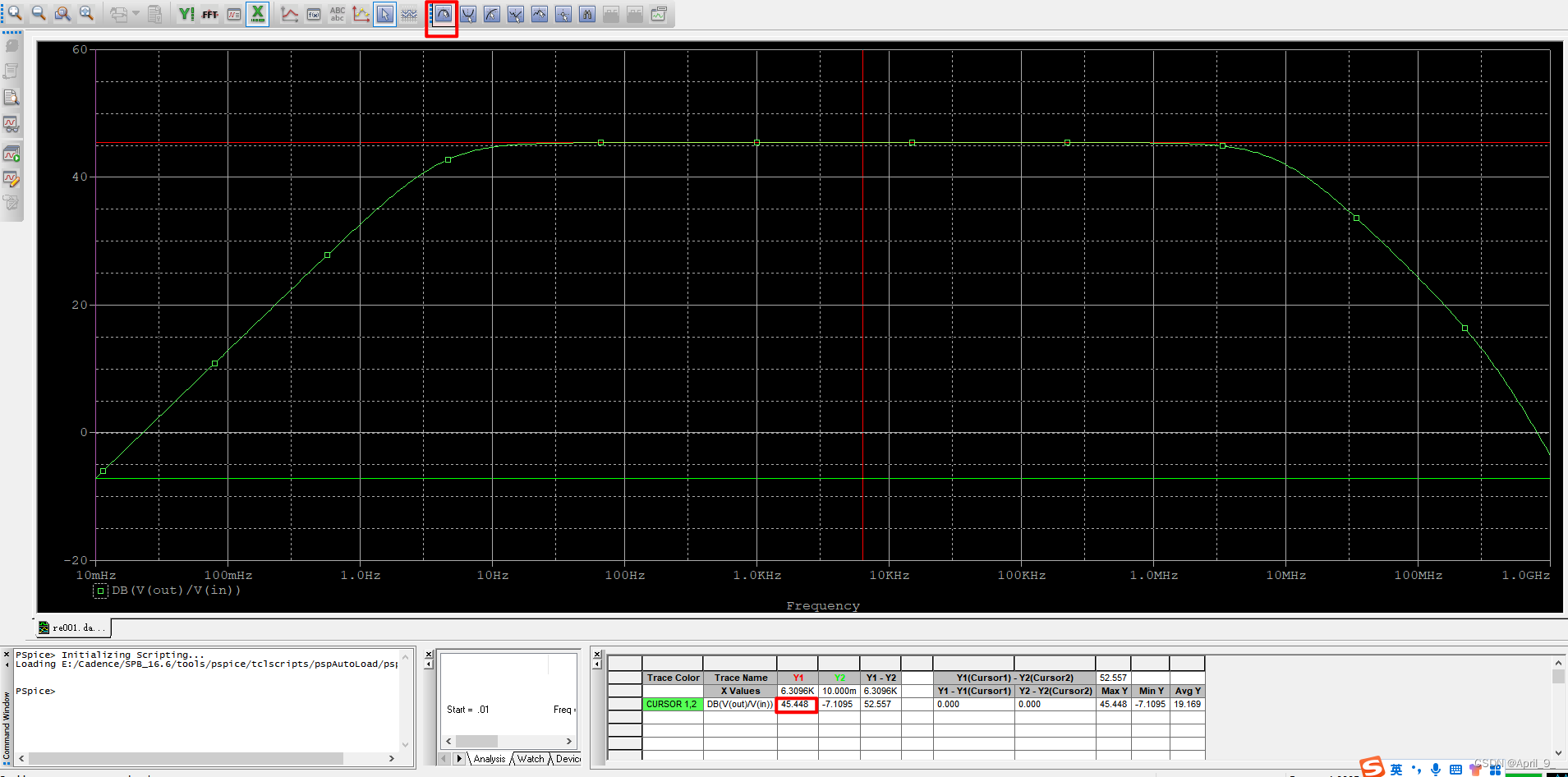Click the Cursor Trough icon

[x=468, y=14]
